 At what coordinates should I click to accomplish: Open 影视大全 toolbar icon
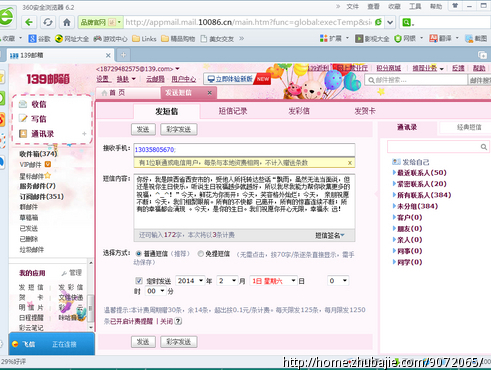click(x=359, y=39)
